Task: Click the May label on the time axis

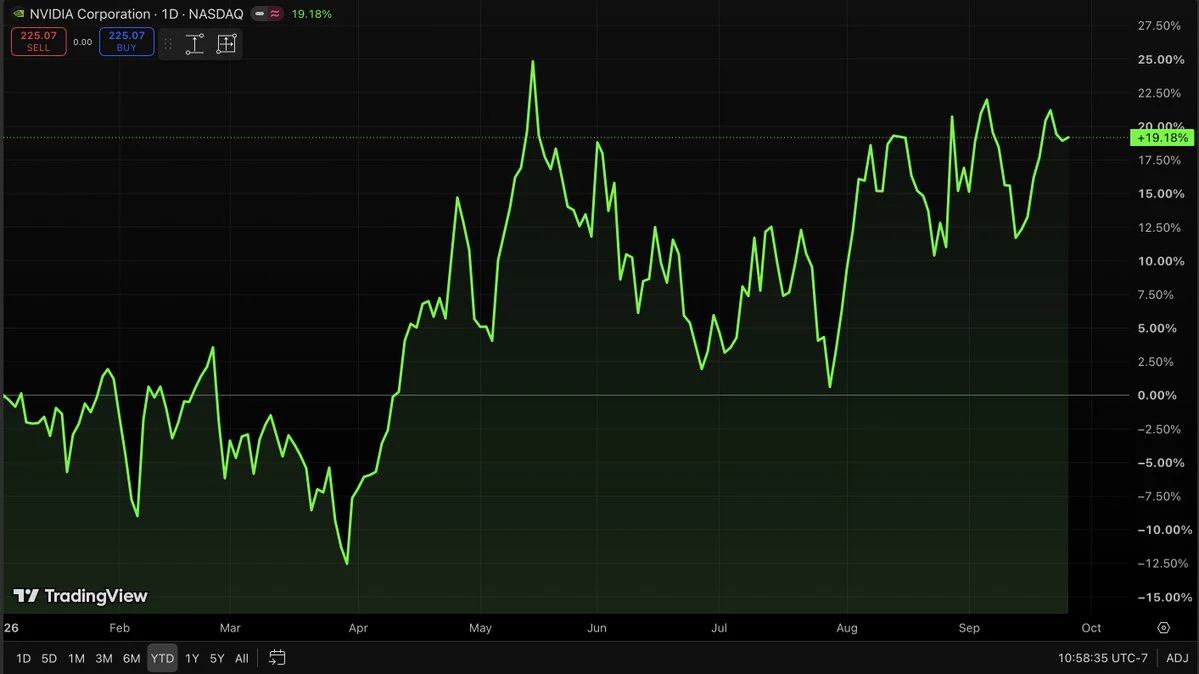Action: coord(480,627)
